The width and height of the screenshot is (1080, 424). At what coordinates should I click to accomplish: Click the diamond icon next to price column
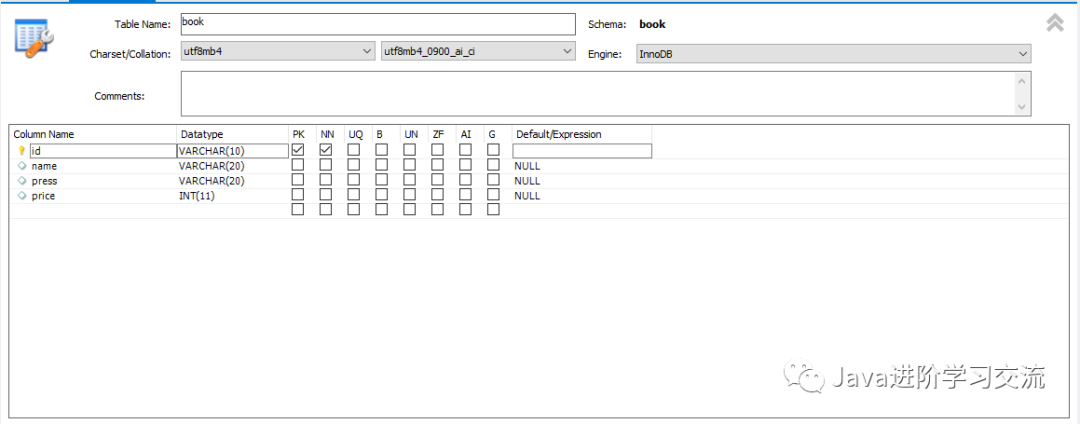pyautogui.click(x=22, y=196)
